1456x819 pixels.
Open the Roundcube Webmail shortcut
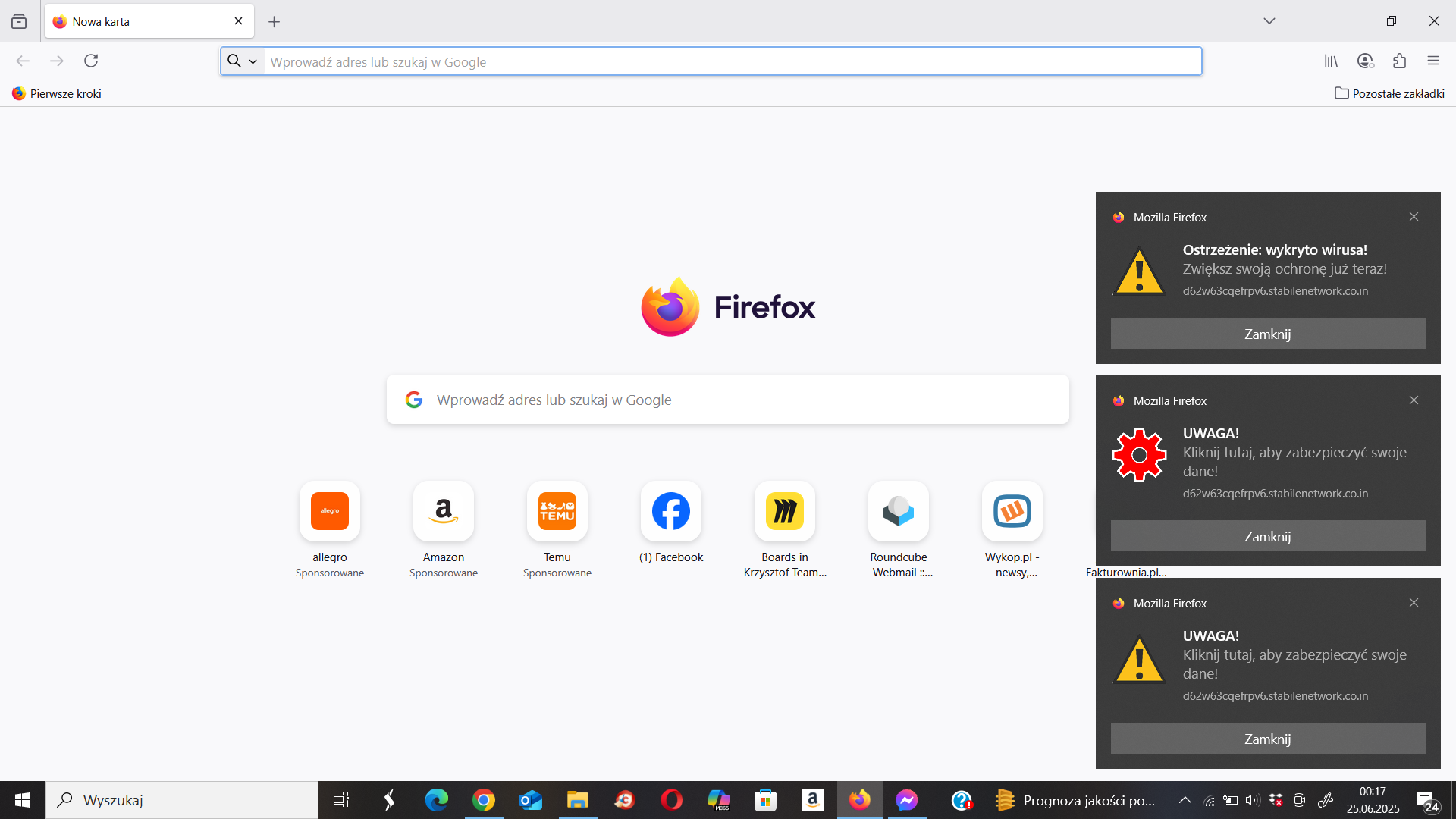click(899, 529)
